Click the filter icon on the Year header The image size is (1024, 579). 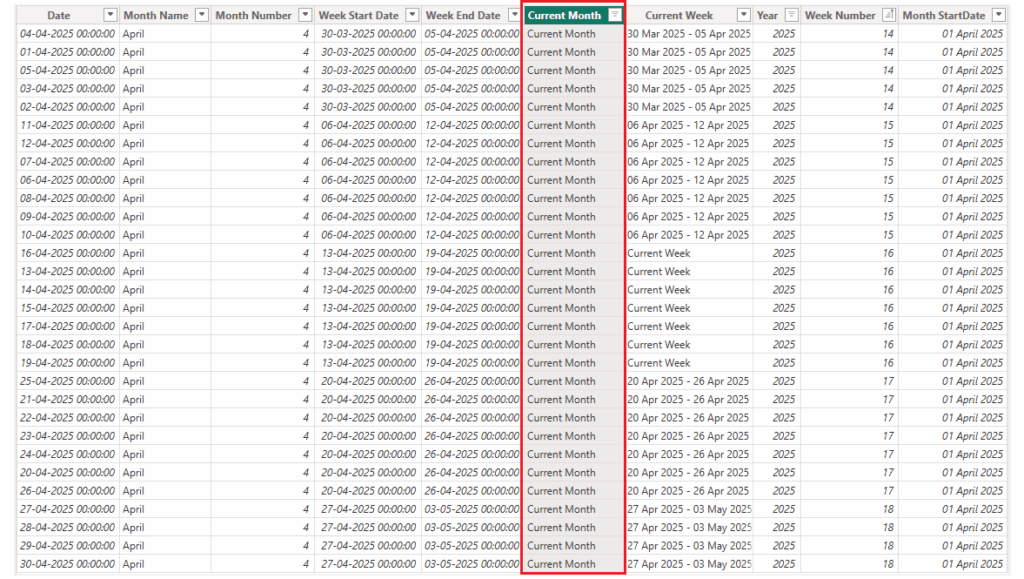click(792, 15)
